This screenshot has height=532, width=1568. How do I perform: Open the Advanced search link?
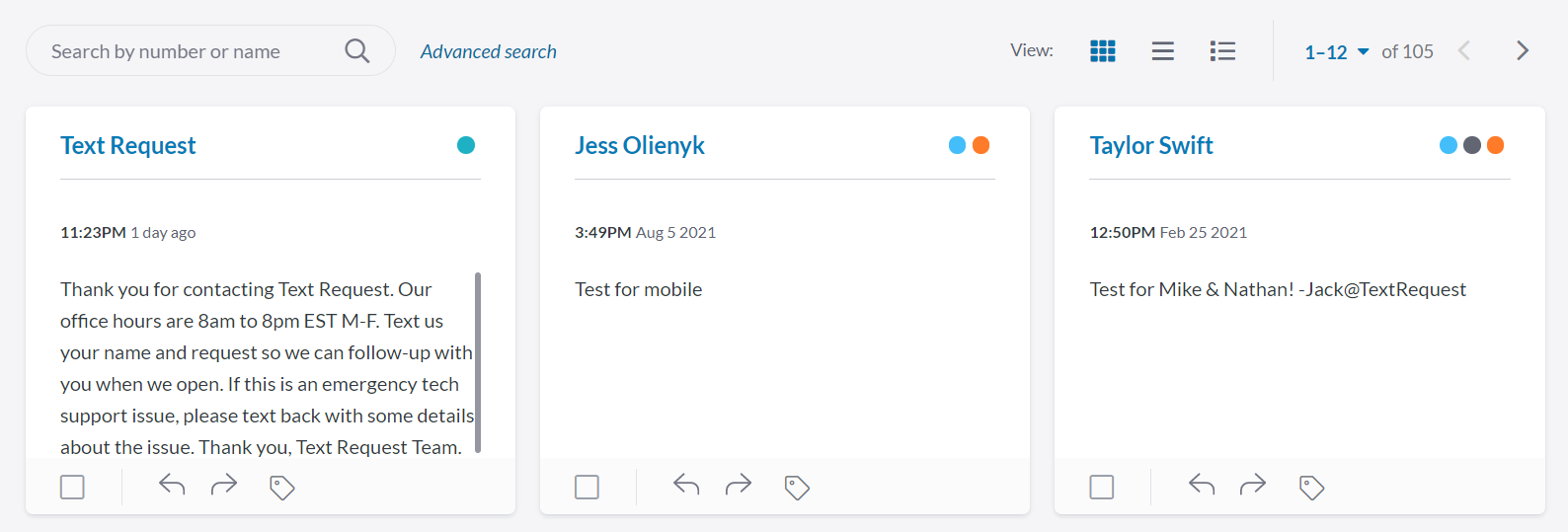[x=488, y=51]
